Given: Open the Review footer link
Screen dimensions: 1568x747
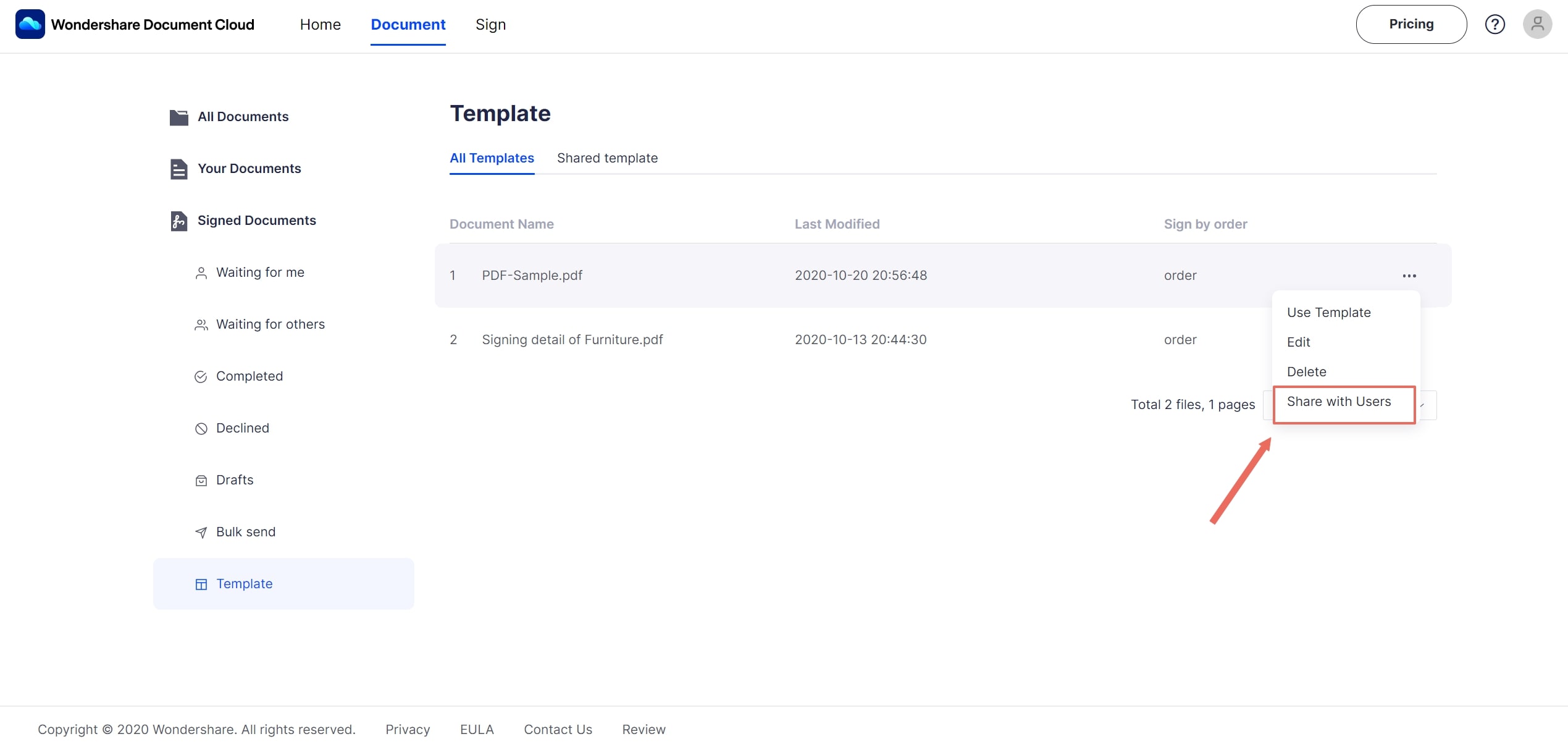Looking at the screenshot, I should pyautogui.click(x=644, y=730).
